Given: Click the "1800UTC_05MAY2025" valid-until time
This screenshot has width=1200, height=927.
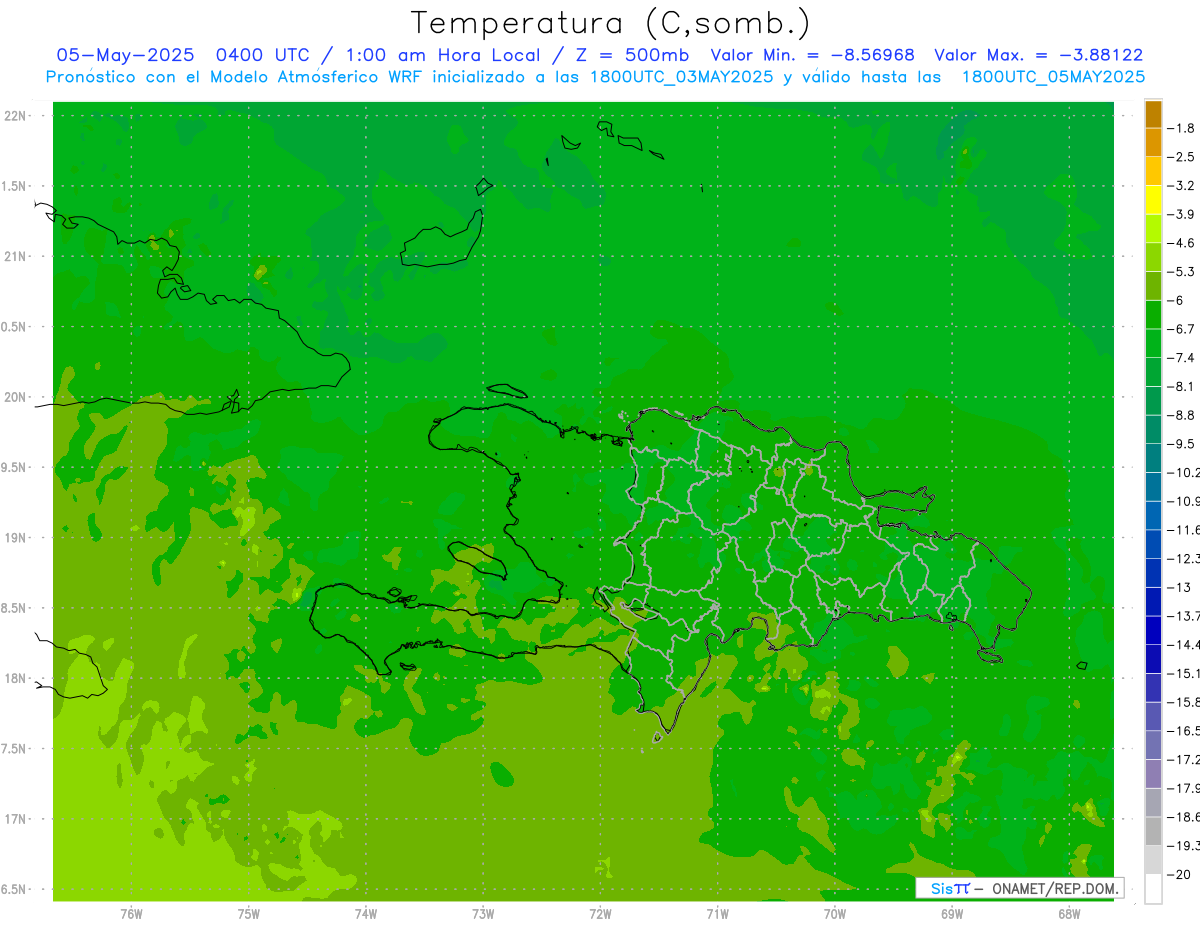Looking at the screenshot, I should tap(1053, 77).
